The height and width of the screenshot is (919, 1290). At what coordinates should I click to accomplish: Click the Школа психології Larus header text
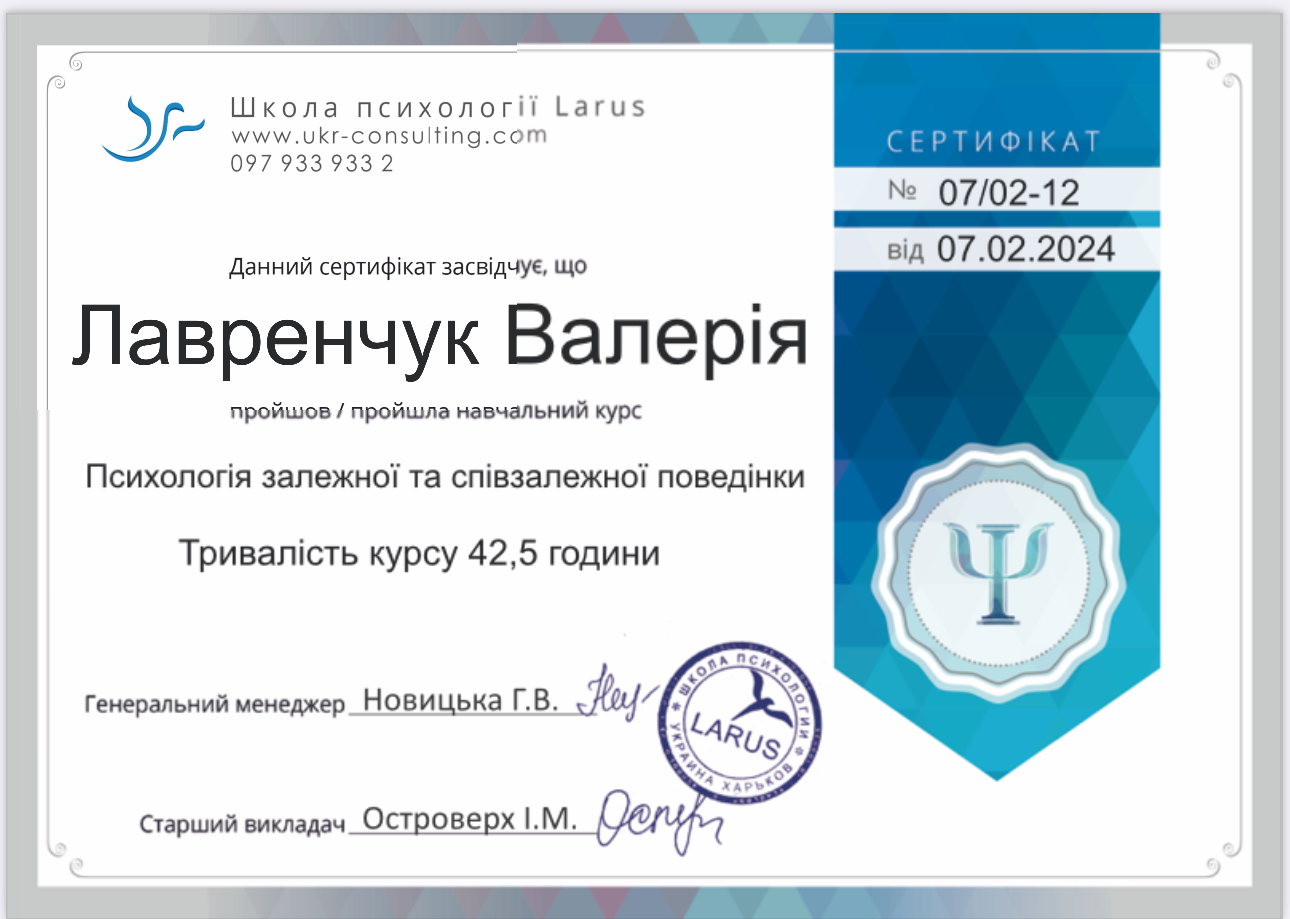tap(438, 107)
